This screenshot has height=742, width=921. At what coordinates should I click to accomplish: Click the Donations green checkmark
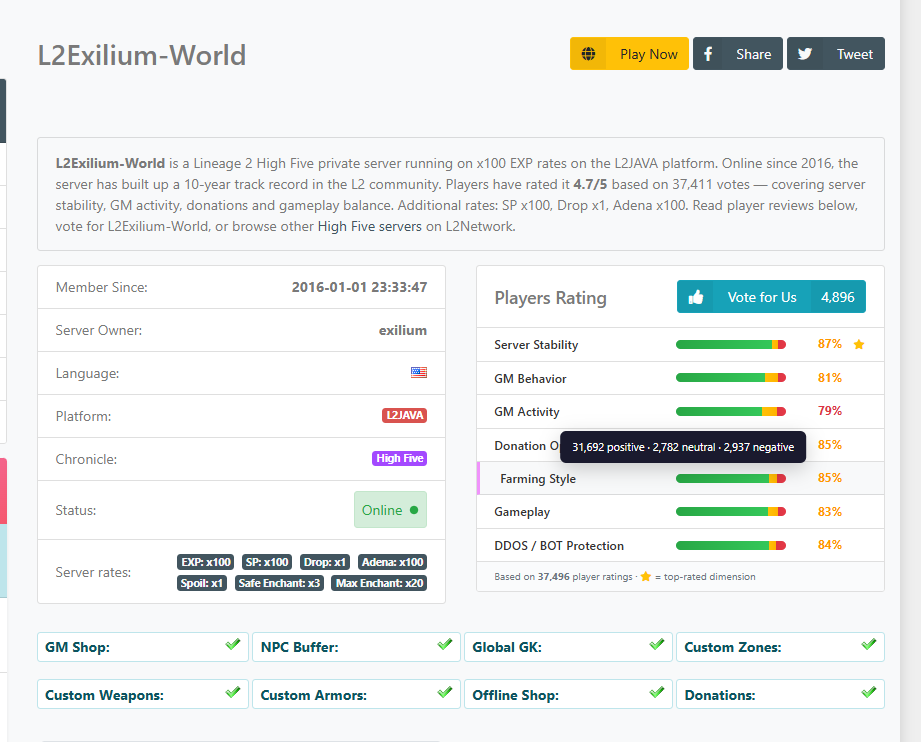coord(869,692)
